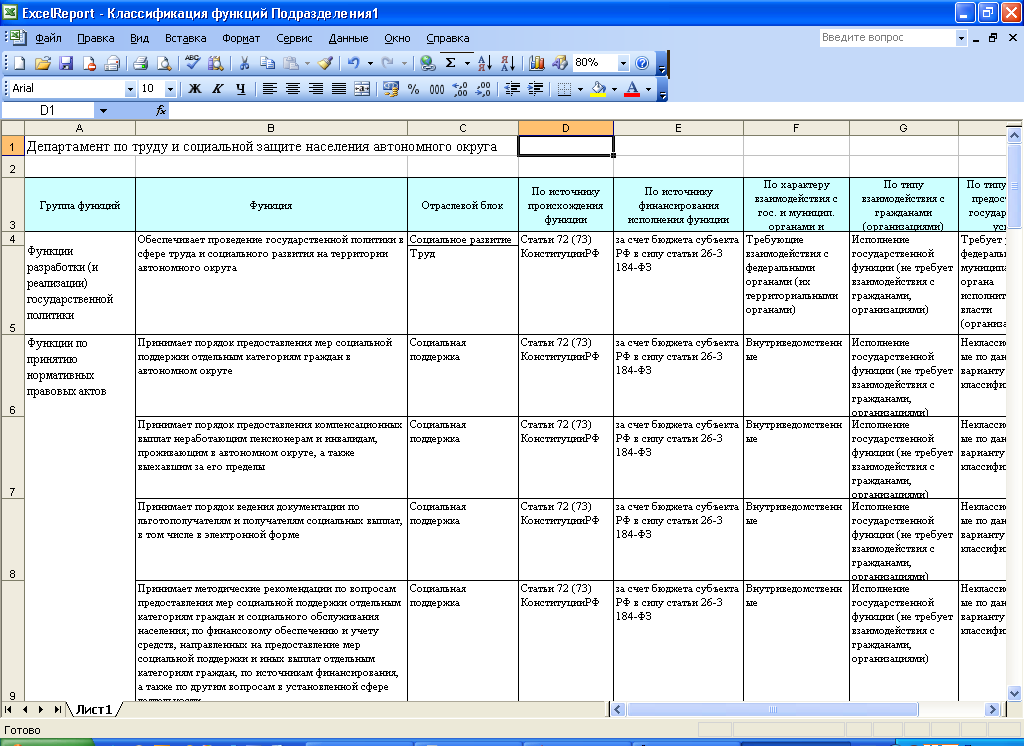Sort ascending with the A-Z icon
Viewport: 1024px width, 746px height.
click(485, 63)
